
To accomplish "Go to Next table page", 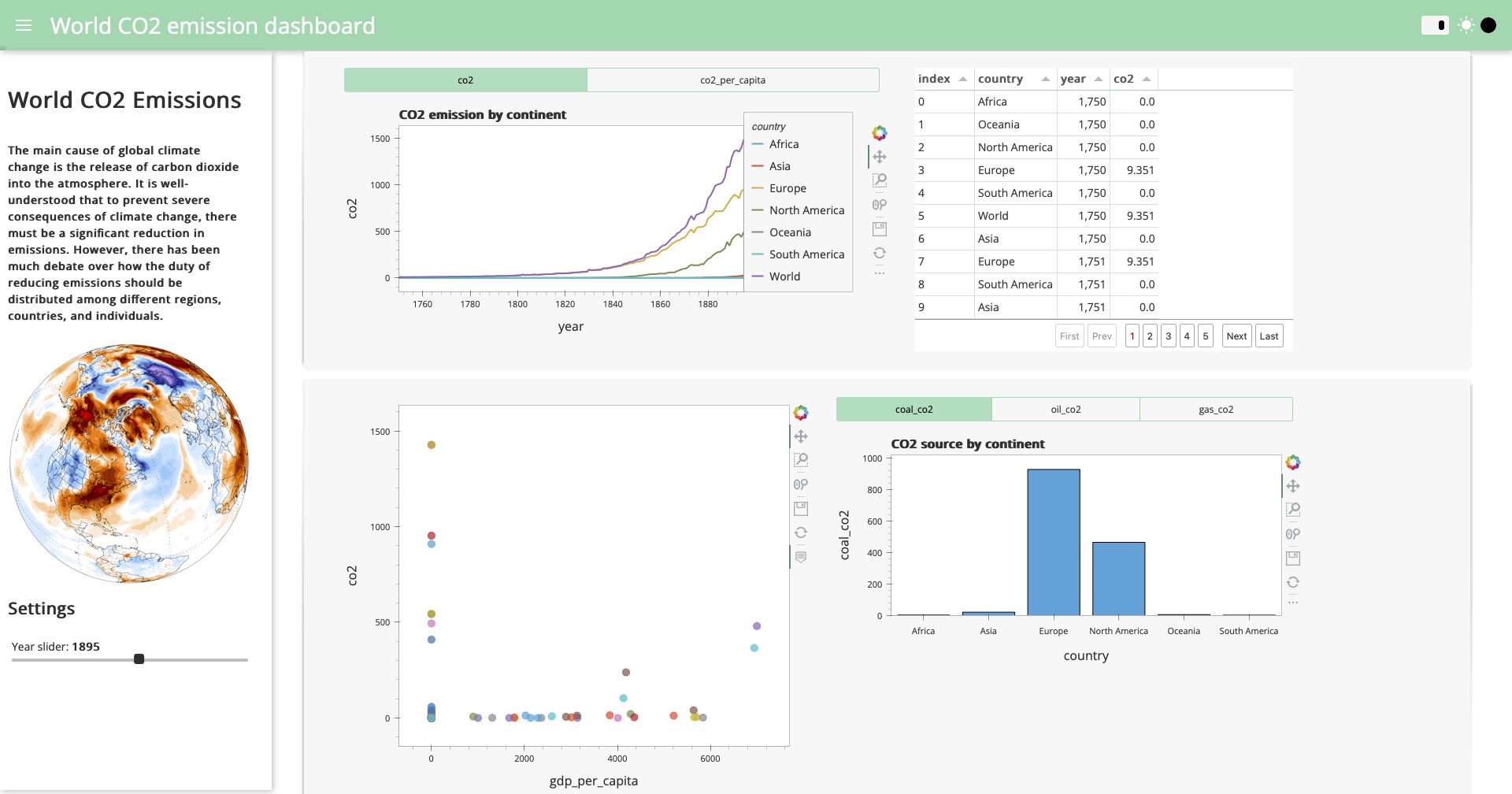I will [1236, 336].
